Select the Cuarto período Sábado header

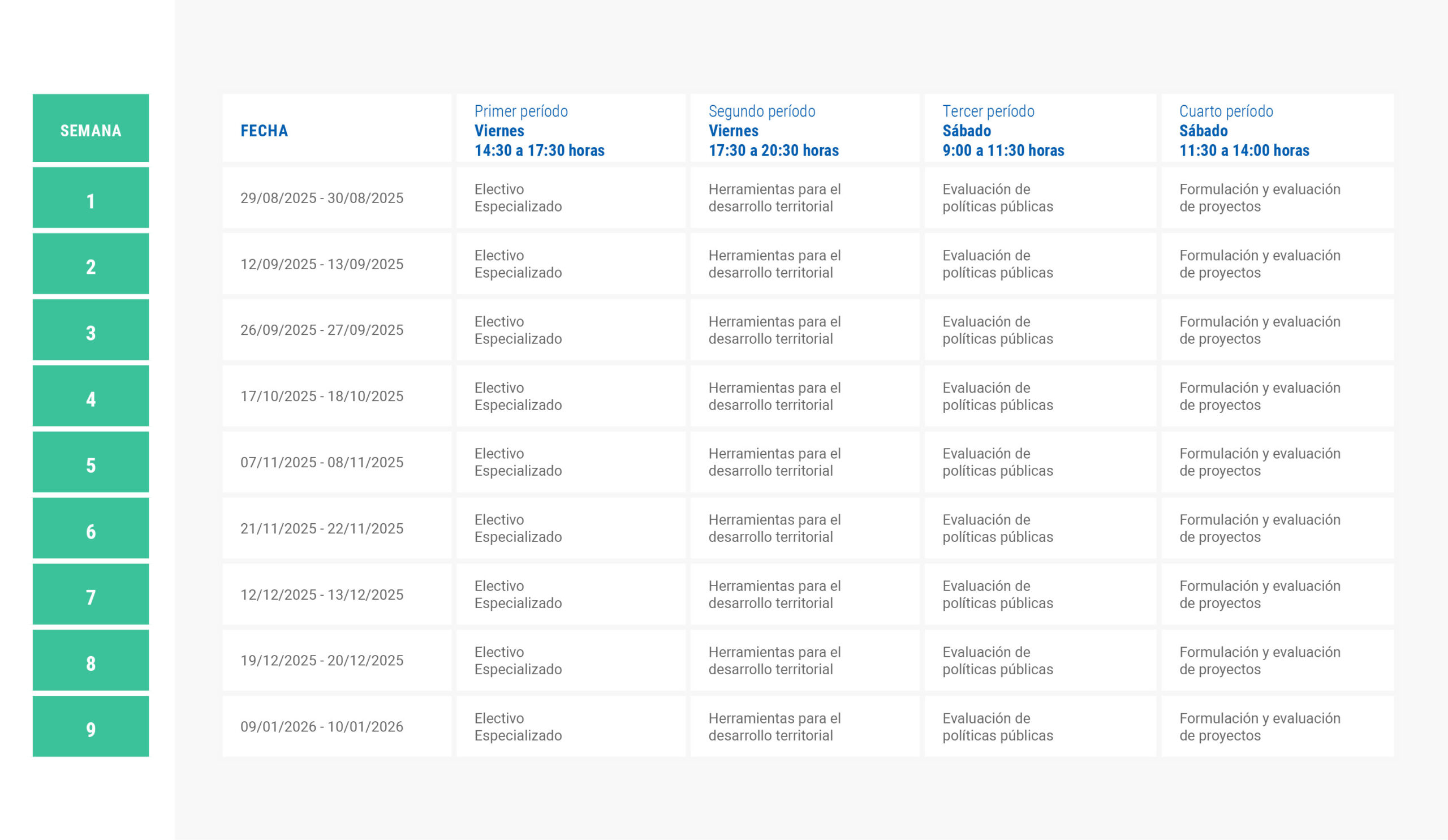coord(1277,128)
